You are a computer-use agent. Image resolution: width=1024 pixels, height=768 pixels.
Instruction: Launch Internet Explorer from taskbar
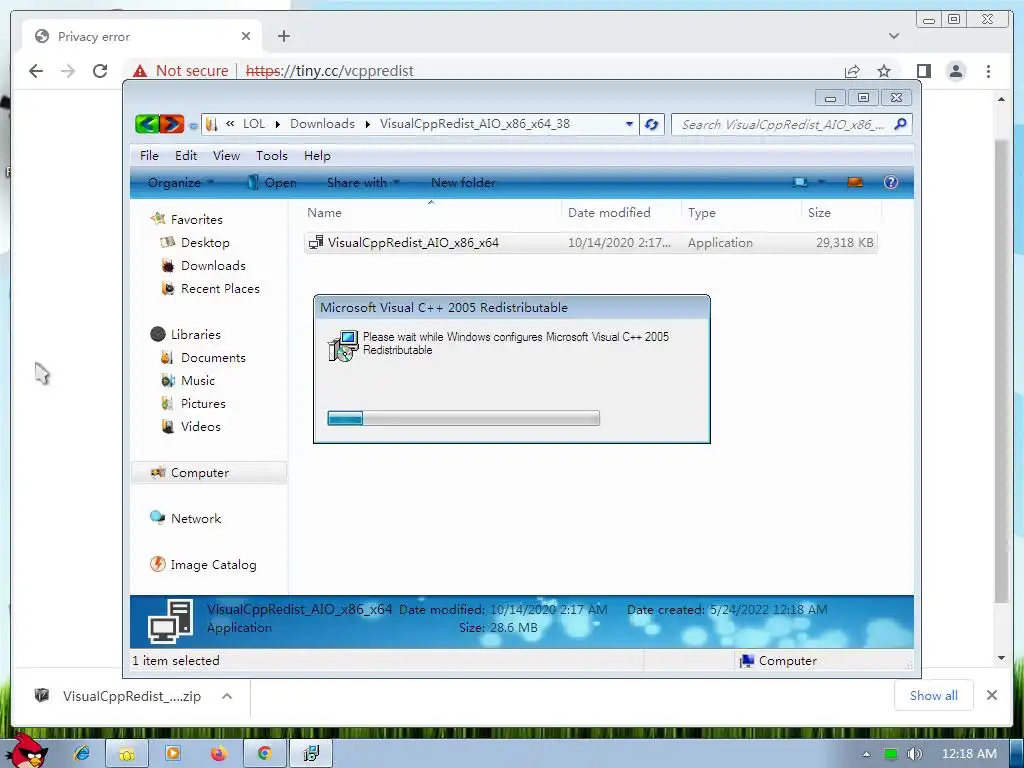(82, 754)
